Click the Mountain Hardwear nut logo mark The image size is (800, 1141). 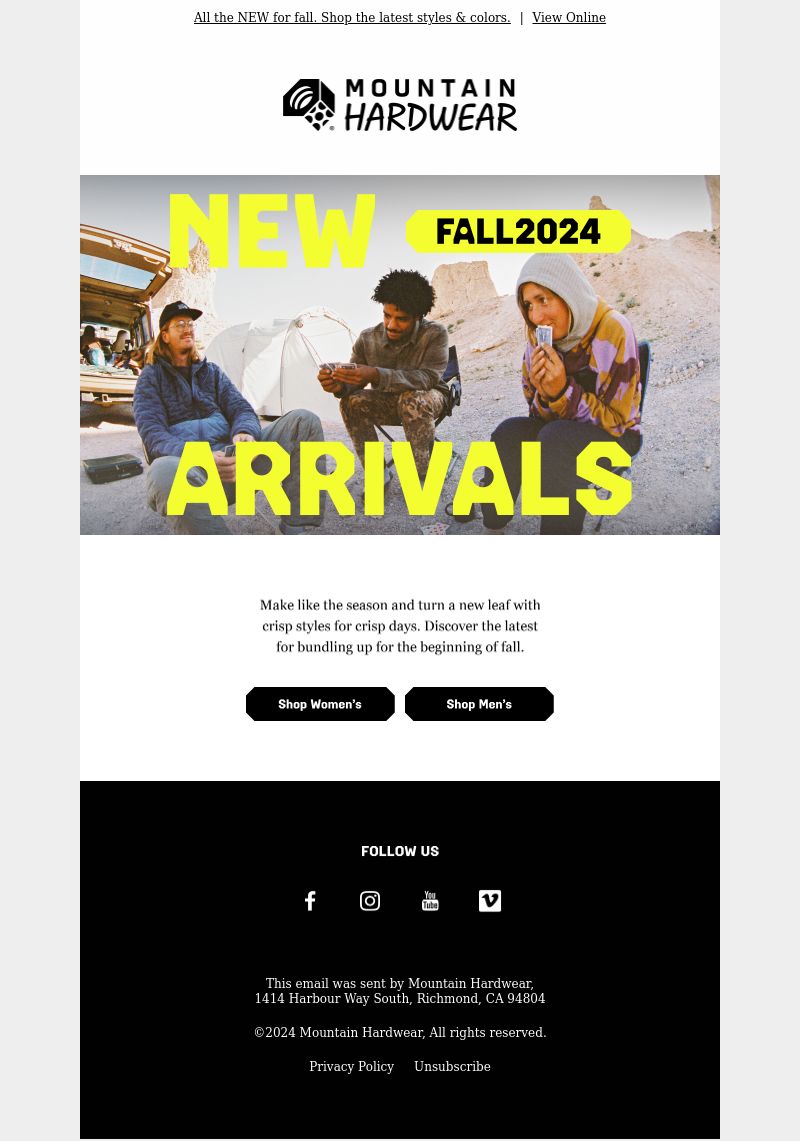tap(309, 105)
